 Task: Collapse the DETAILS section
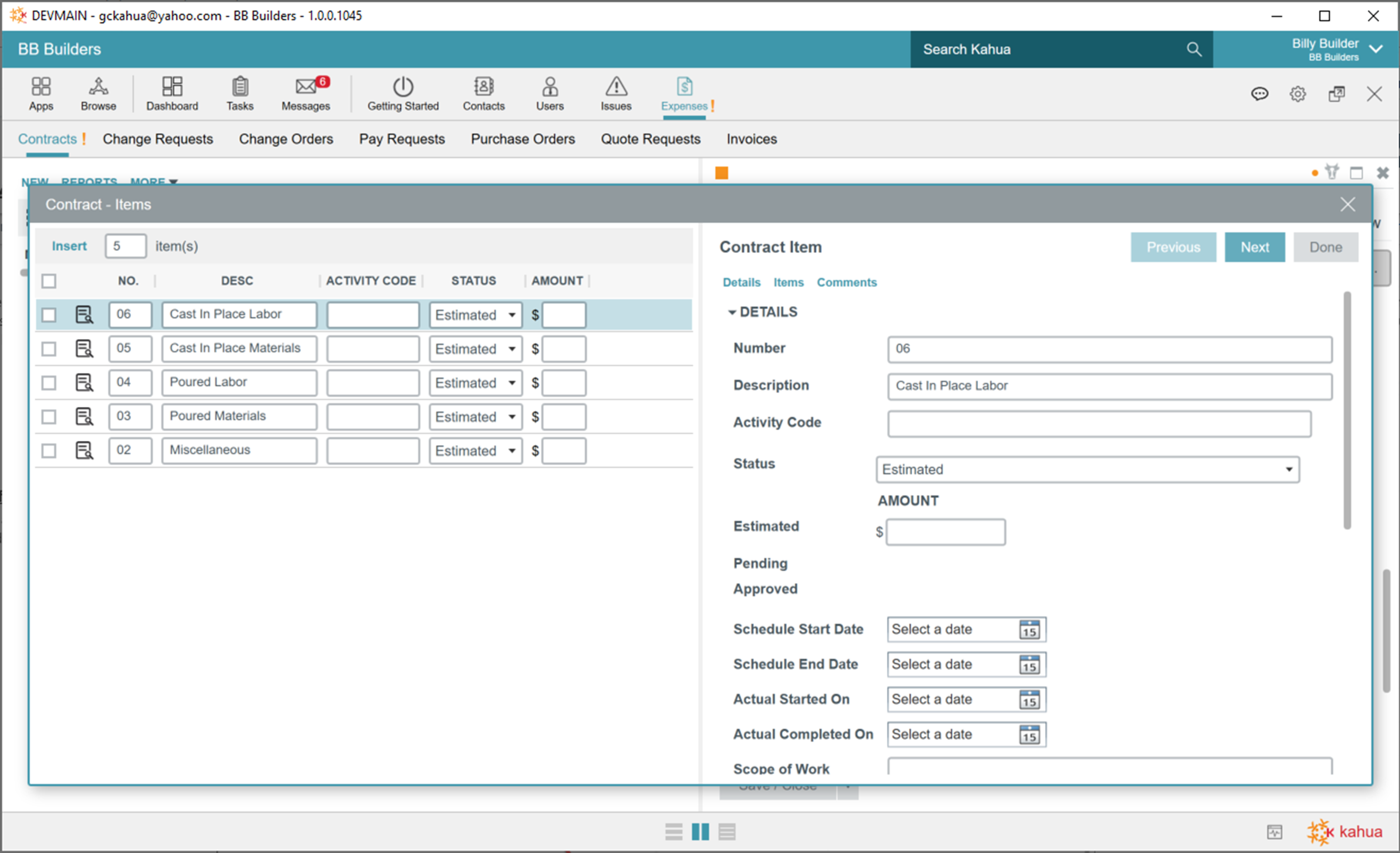732,312
